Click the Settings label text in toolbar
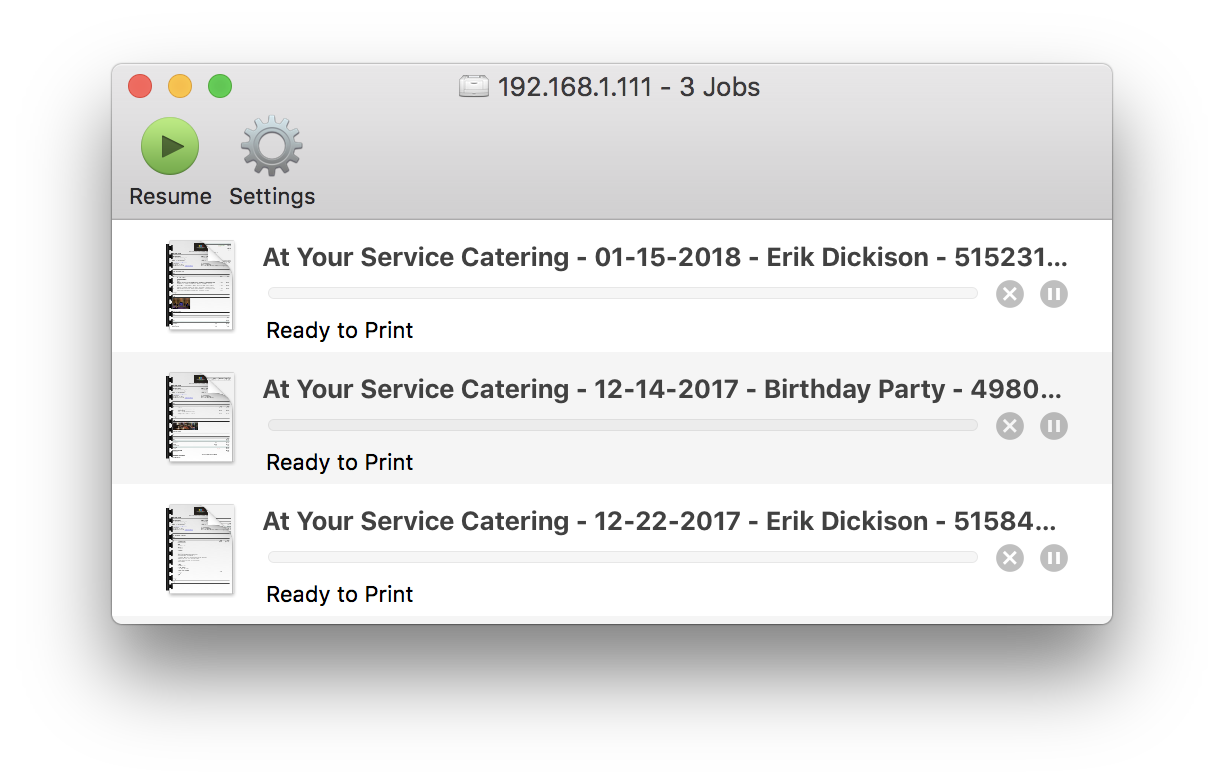Image resolution: width=1224 pixels, height=784 pixels. (272, 197)
